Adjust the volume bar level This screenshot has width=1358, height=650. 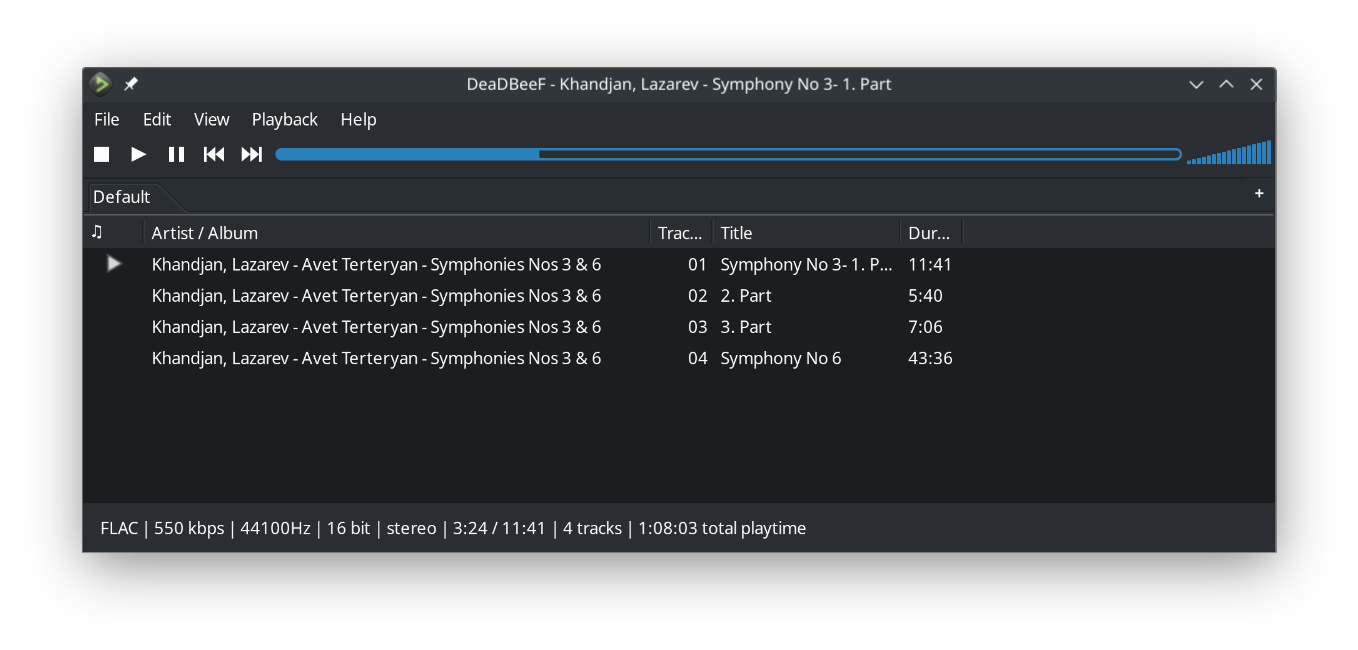pos(1229,154)
